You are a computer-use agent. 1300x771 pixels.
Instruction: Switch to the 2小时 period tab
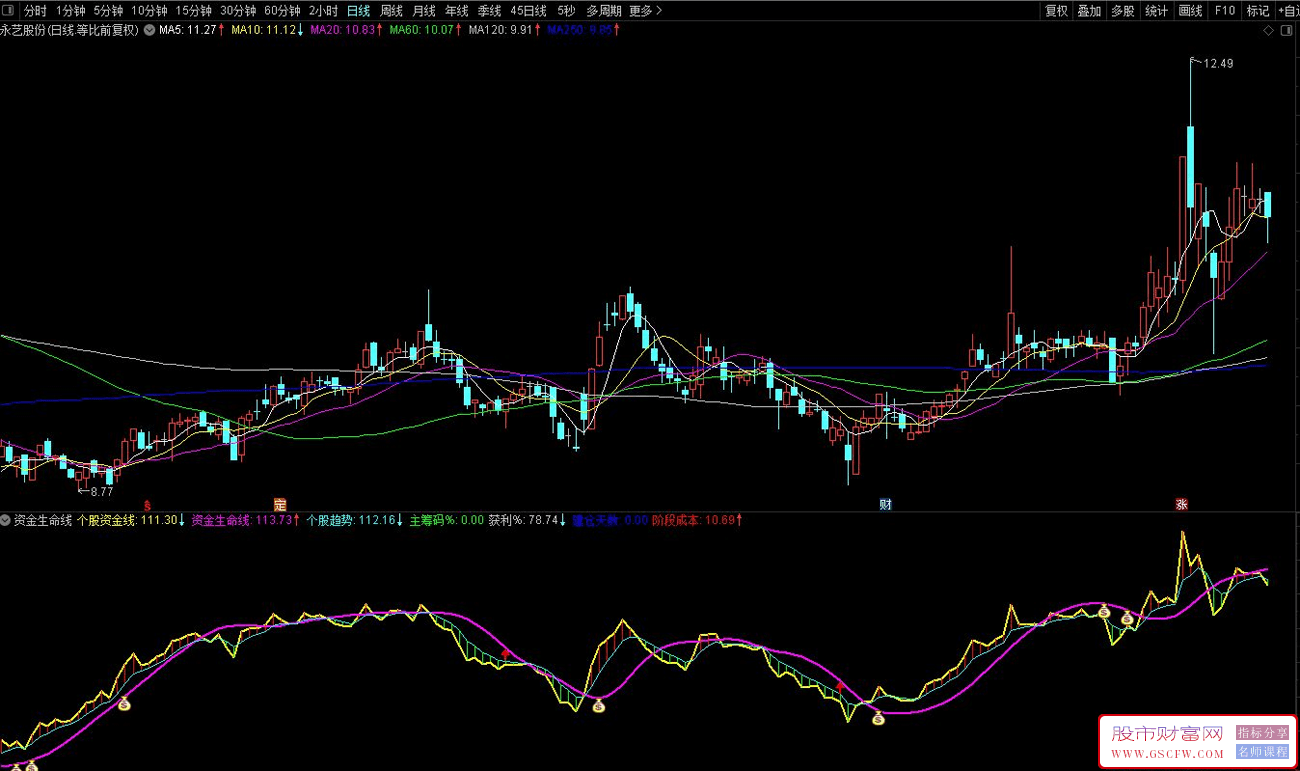pos(323,11)
